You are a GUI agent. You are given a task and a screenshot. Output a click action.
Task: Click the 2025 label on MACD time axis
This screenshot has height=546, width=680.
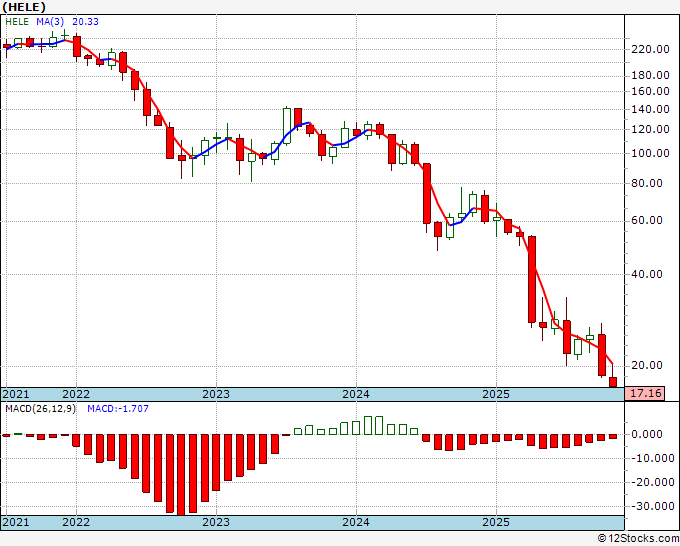coord(496,522)
